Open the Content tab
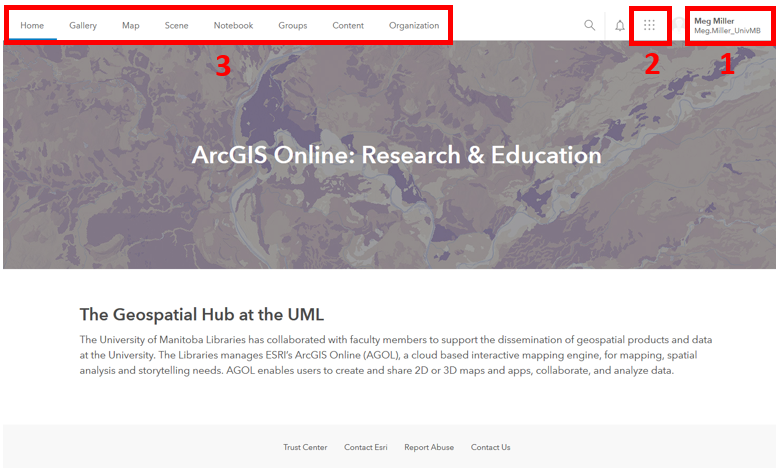781x468 pixels. pyautogui.click(x=348, y=25)
